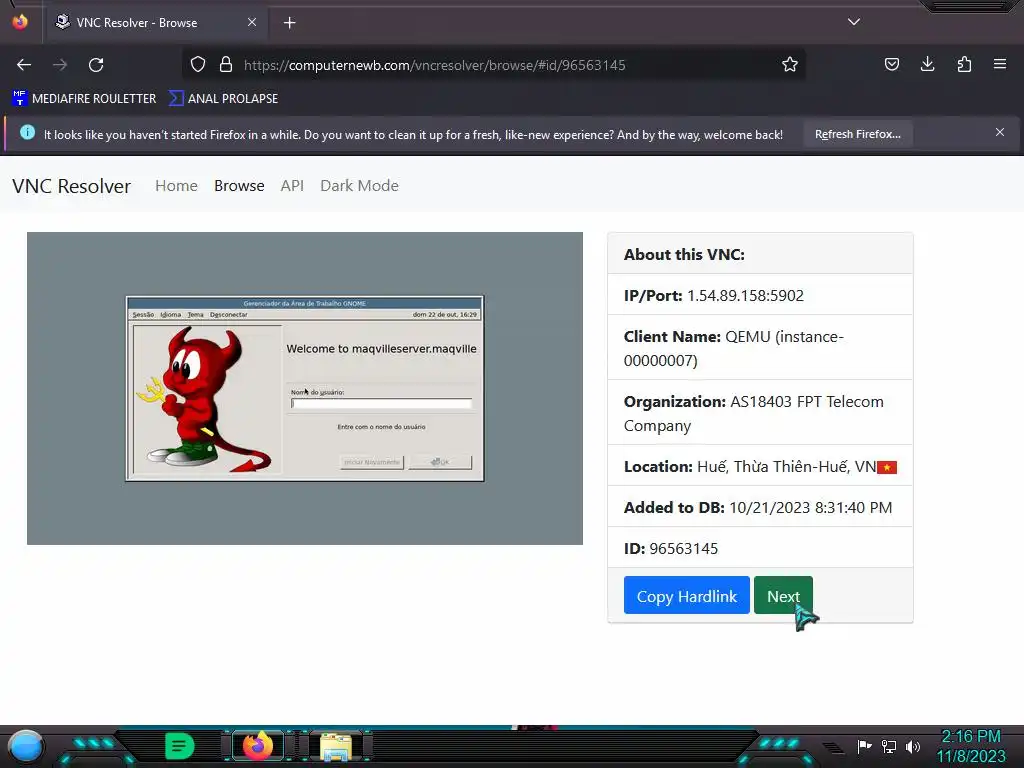Click the ID 96563145 text
The image size is (1024, 768).
(671, 549)
